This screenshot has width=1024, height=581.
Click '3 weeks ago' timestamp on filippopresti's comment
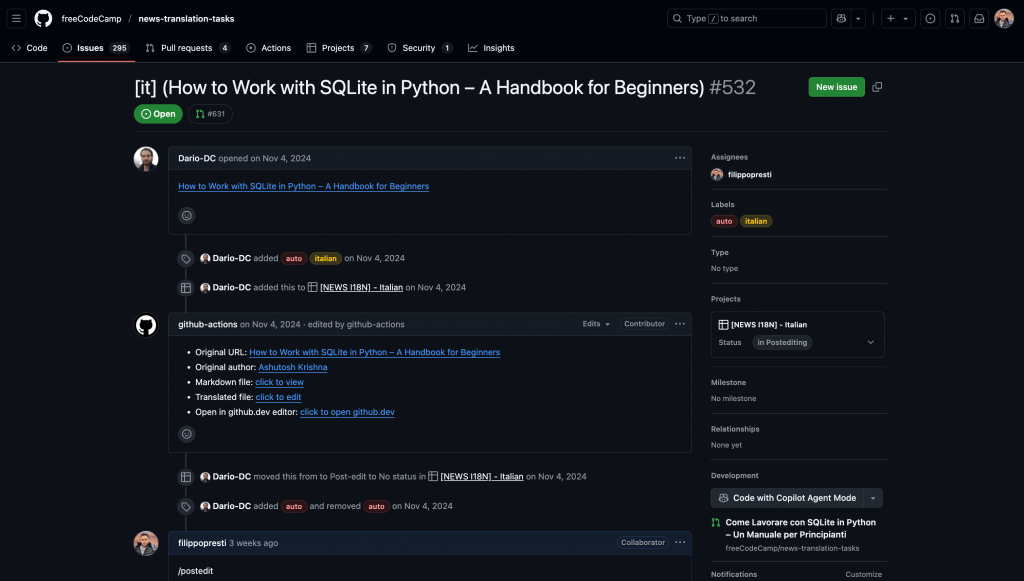tap(253, 543)
